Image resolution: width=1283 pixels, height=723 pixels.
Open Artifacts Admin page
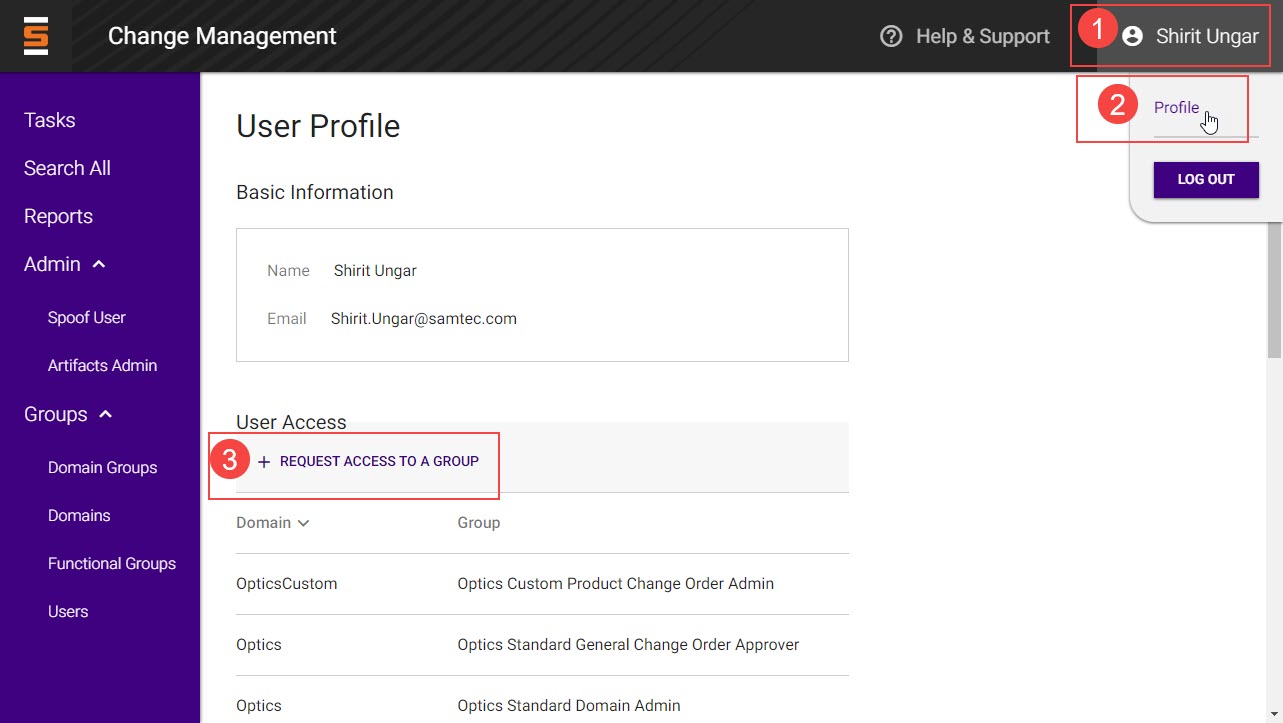[102, 366]
